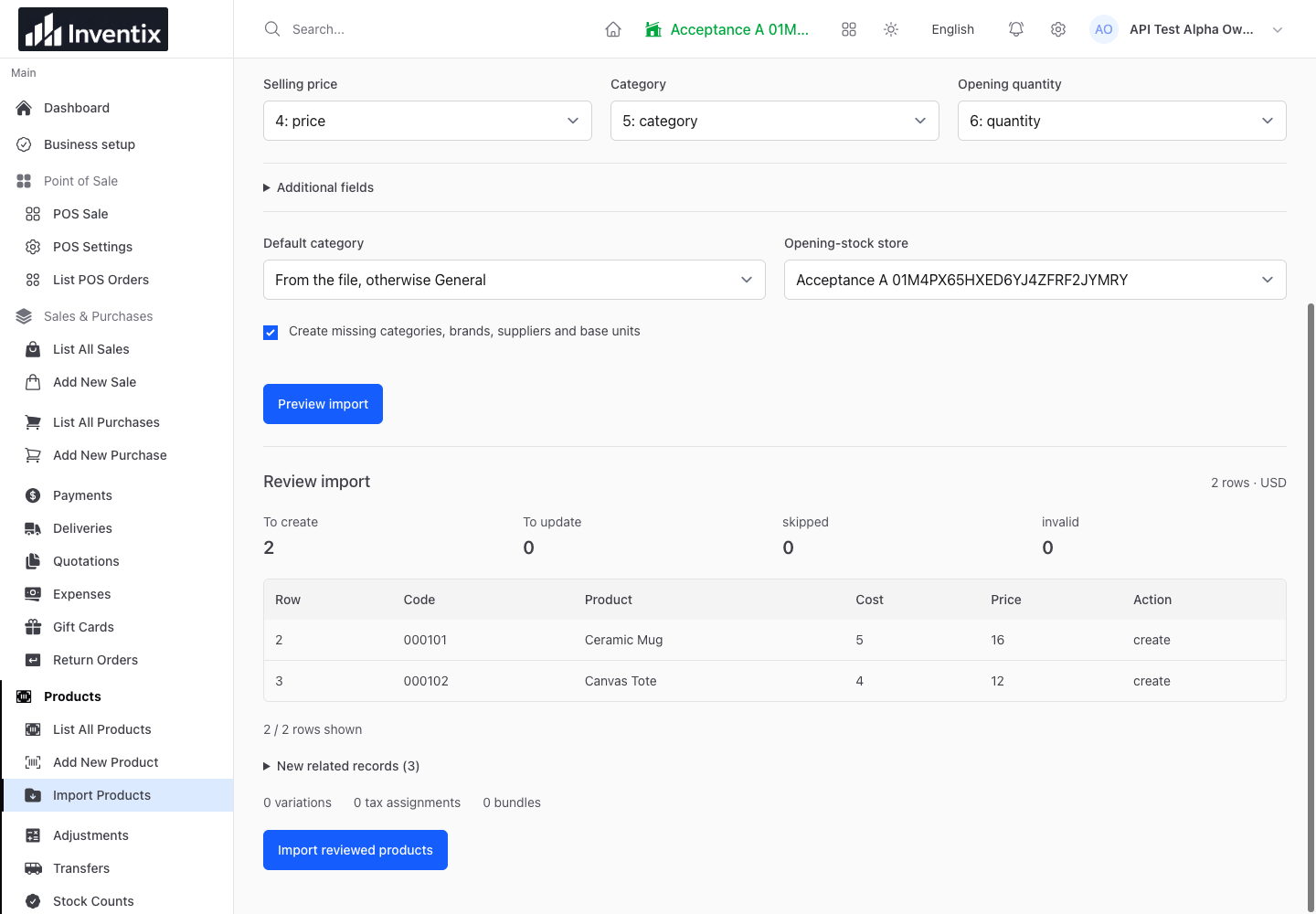Image resolution: width=1316 pixels, height=914 pixels.
Task: Click the green store icon beside Acceptance A
Action: click(653, 29)
